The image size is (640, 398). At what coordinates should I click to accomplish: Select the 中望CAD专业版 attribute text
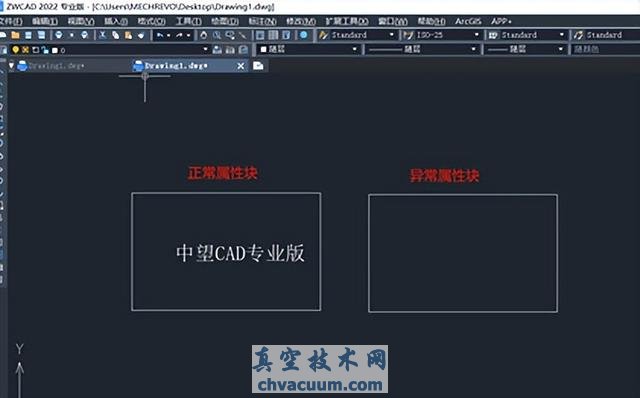tap(240, 253)
